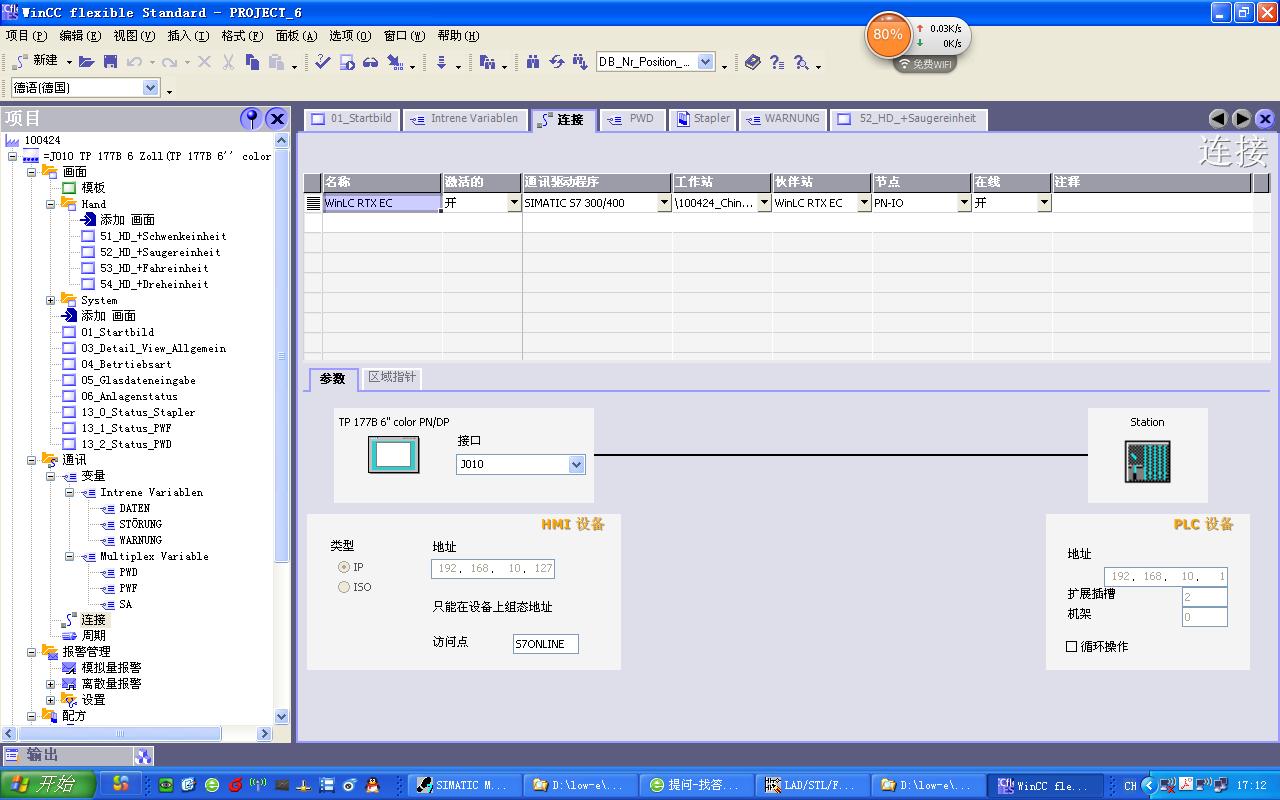Click the project library icon in toolbar

click(487, 62)
